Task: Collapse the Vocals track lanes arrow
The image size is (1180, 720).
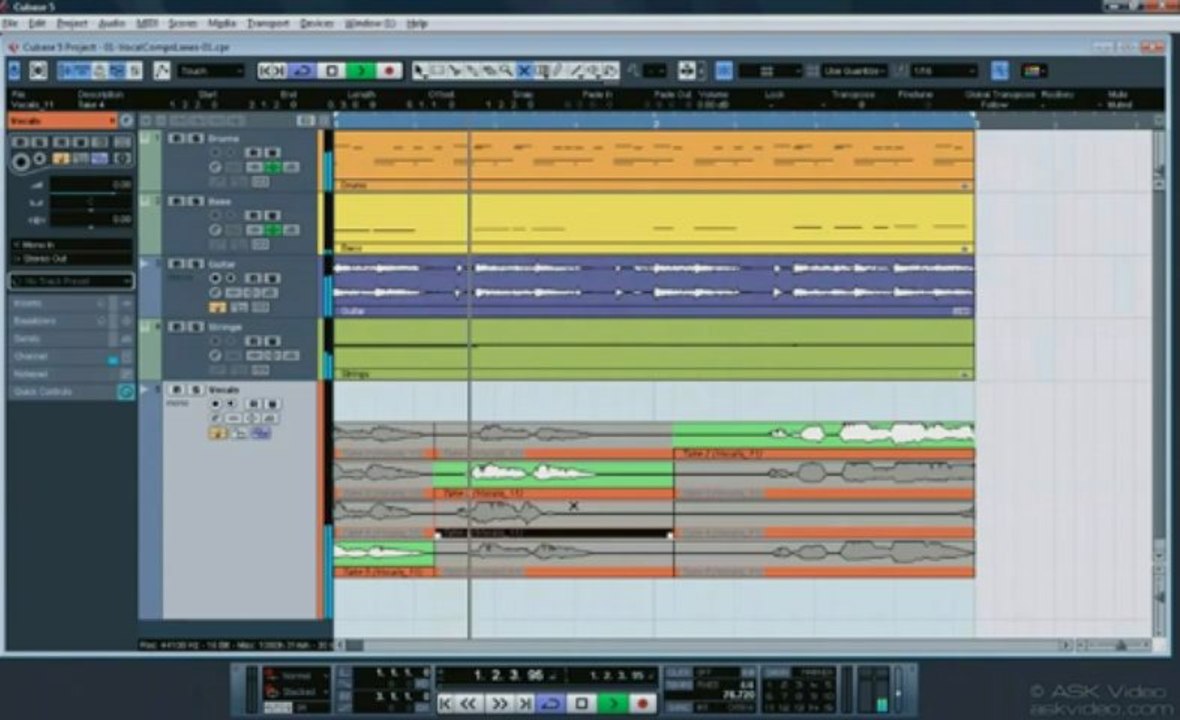Action: (144, 390)
